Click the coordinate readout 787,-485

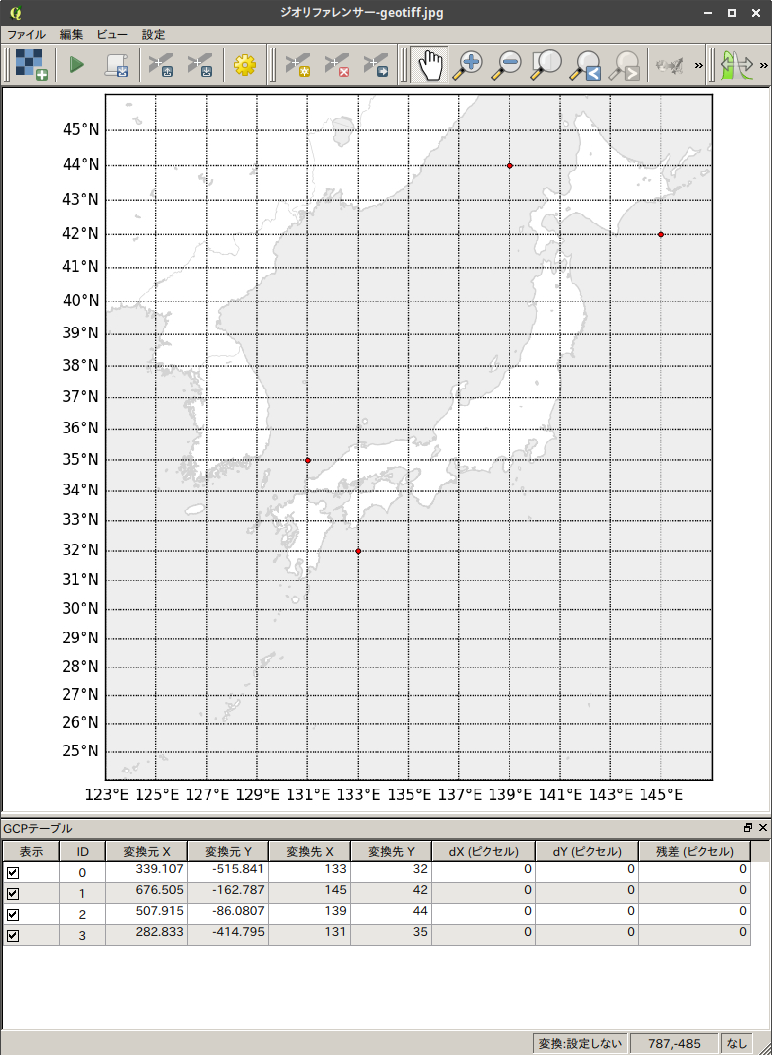pyautogui.click(x=674, y=1044)
